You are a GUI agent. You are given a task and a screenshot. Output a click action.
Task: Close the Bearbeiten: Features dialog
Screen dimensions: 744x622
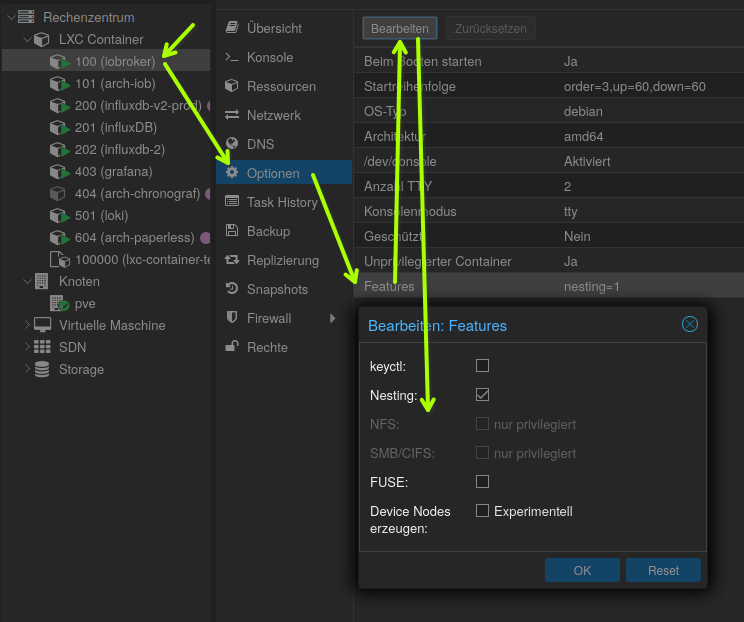pos(689,324)
